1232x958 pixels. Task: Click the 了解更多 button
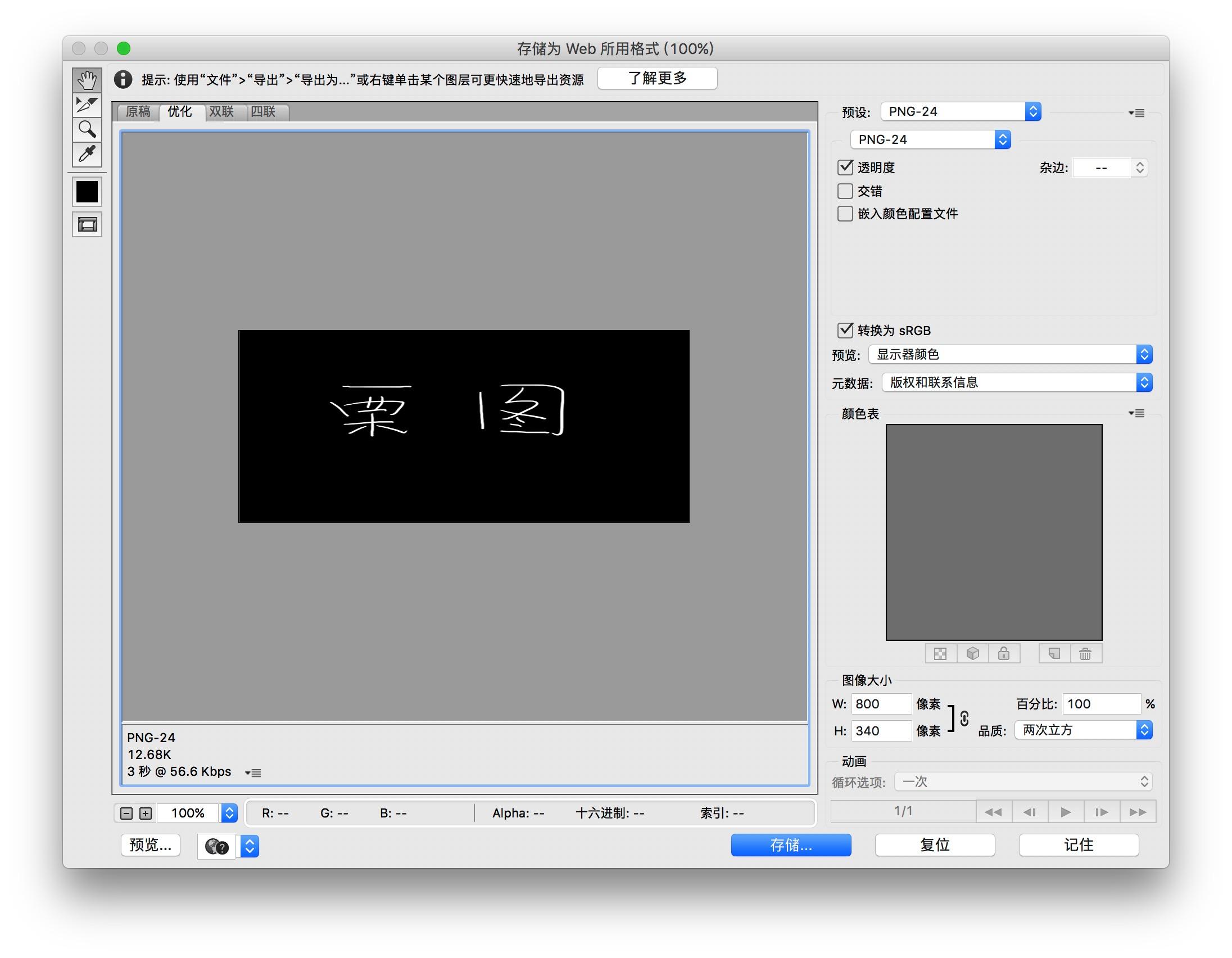(x=657, y=78)
